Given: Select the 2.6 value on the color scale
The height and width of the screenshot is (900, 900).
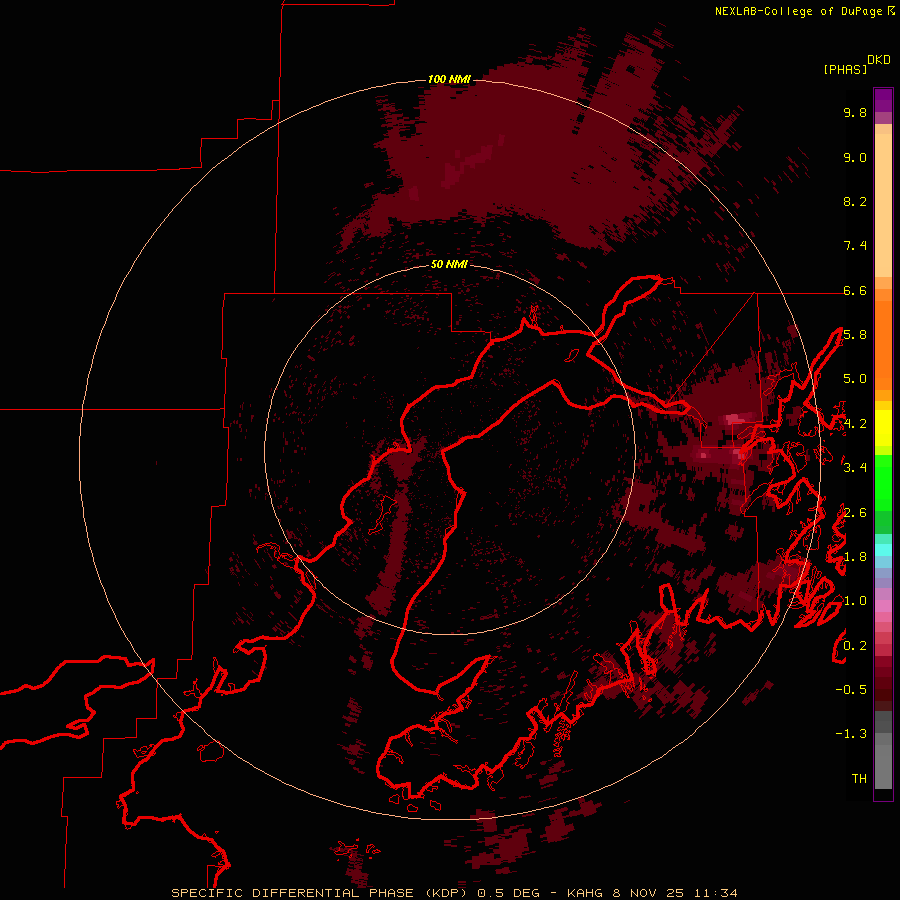Looking at the screenshot, I should pos(855,513).
